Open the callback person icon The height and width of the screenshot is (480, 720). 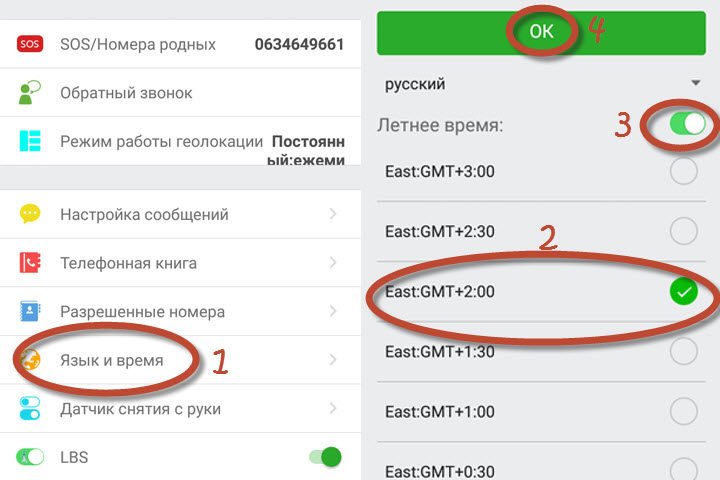(x=29, y=92)
